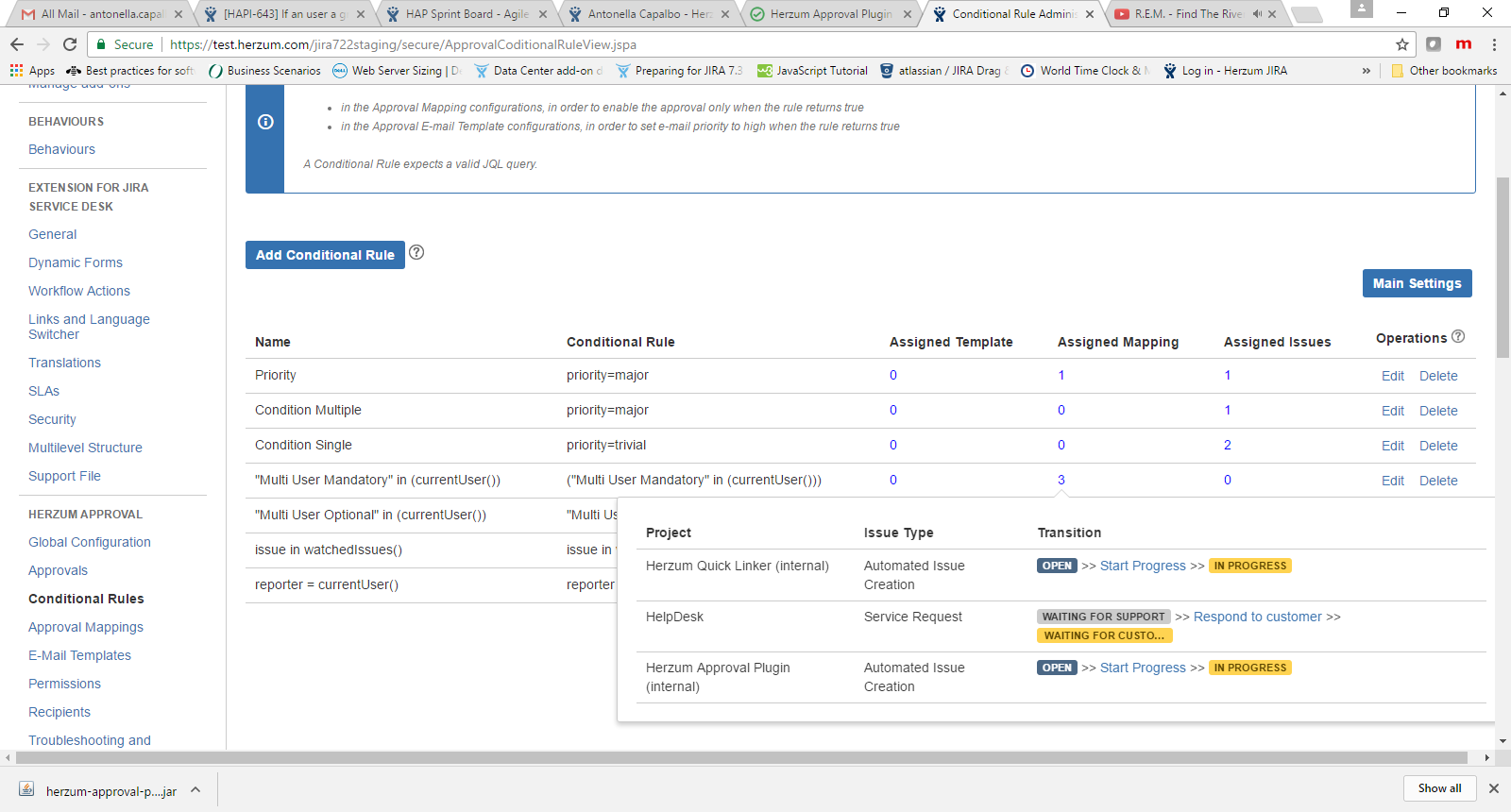The height and width of the screenshot is (812, 1511).
Task: Close the downloads bar
Action: click(x=1494, y=788)
